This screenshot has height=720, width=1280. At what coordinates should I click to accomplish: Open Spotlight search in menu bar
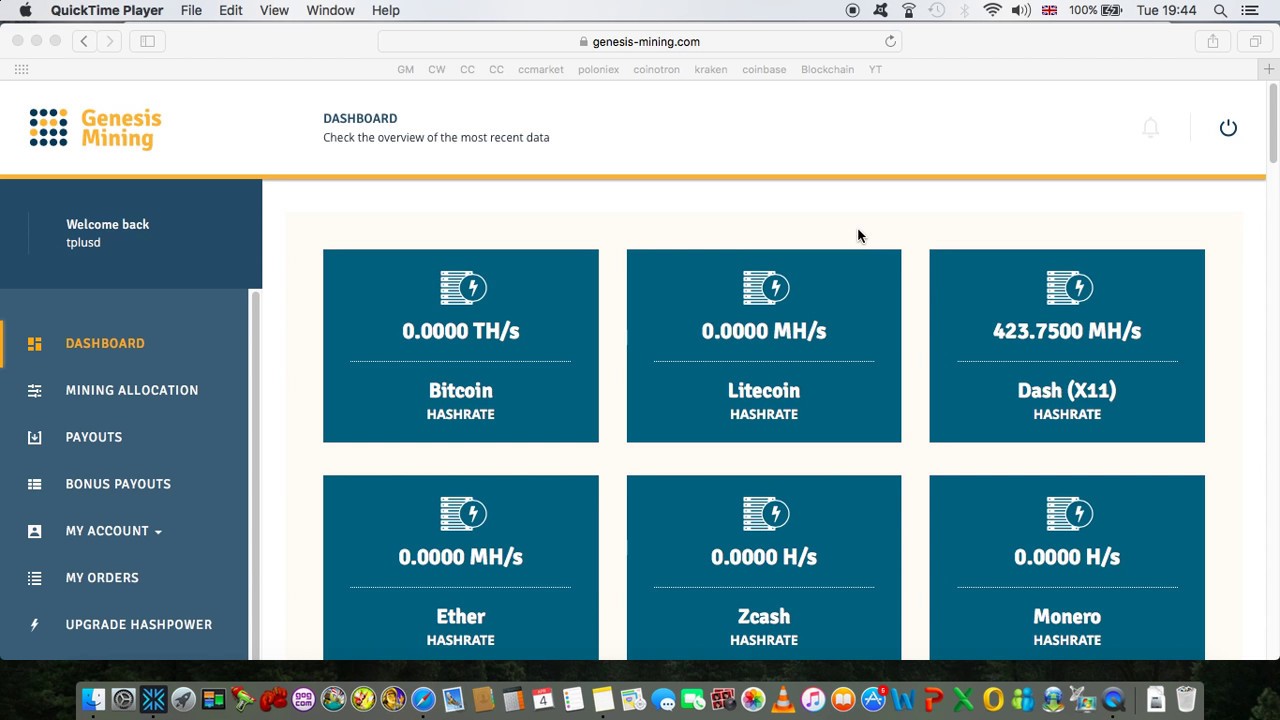pos(1220,10)
